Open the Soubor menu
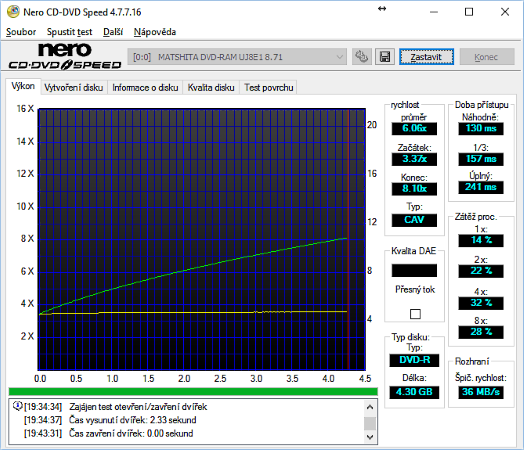 tap(21, 32)
